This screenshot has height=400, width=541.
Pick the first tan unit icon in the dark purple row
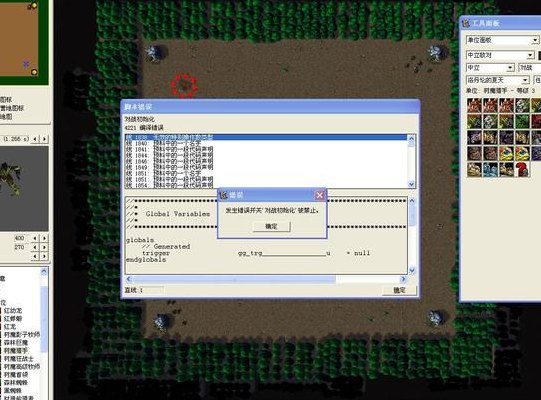pyautogui.click(x=490, y=137)
